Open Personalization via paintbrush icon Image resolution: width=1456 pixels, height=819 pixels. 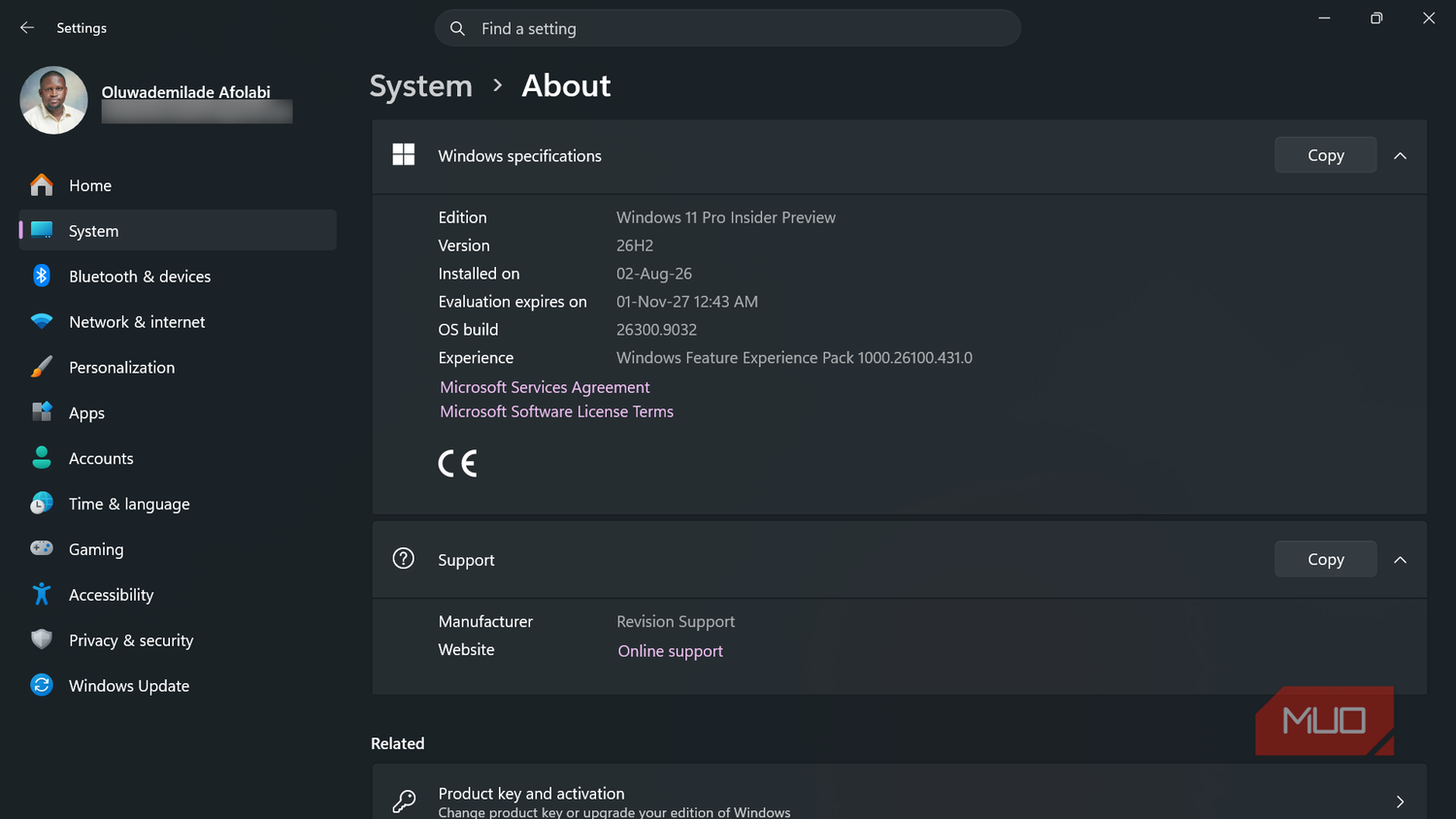click(x=42, y=367)
